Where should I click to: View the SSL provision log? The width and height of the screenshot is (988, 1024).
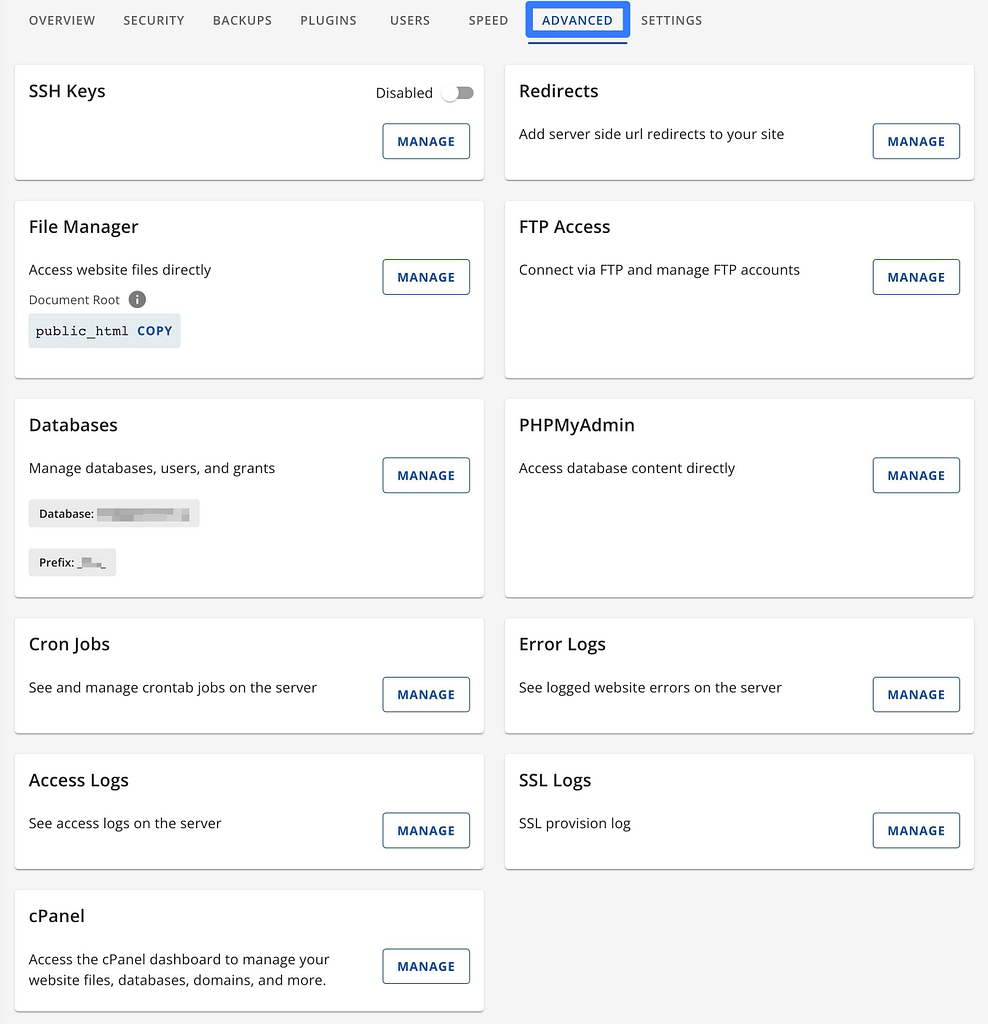915,830
